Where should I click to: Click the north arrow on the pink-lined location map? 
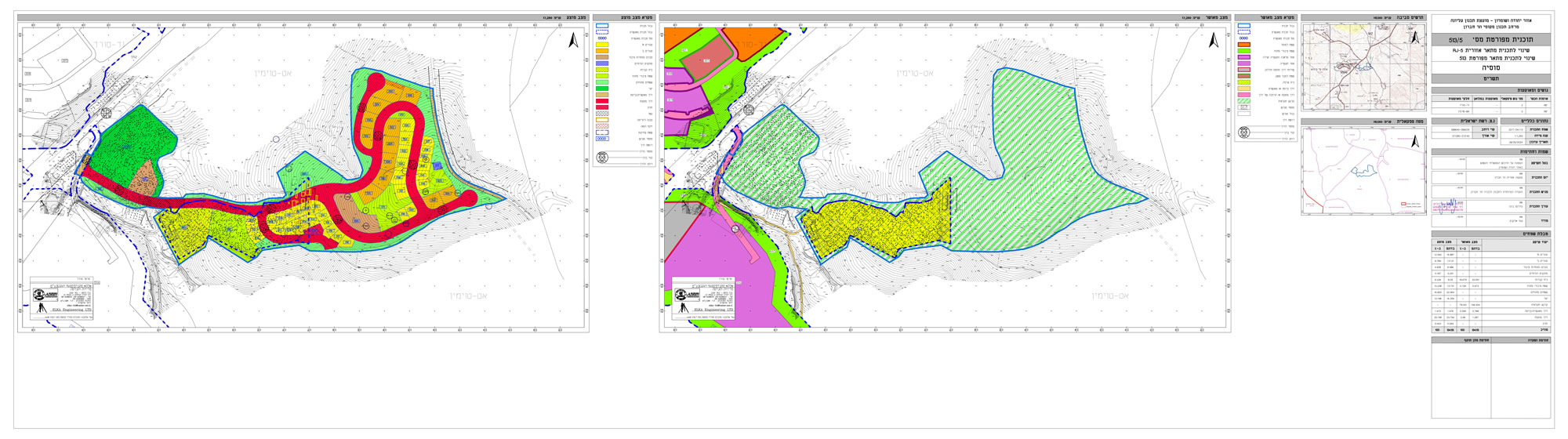pos(1415,142)
